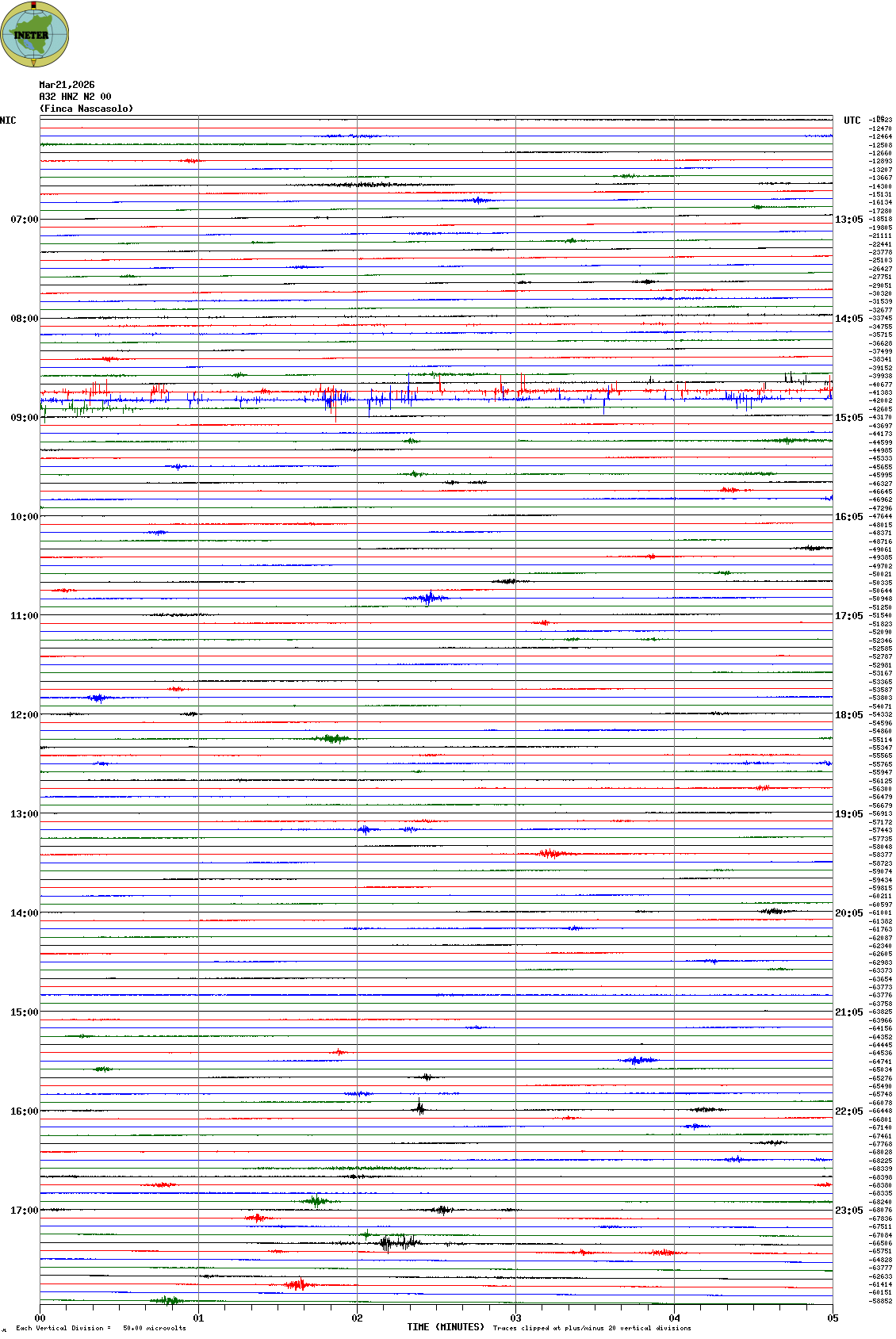Click the TIME (MINUTES) axis title
Viewport: 896px width, 1339px height.
tap(446, 1327)
